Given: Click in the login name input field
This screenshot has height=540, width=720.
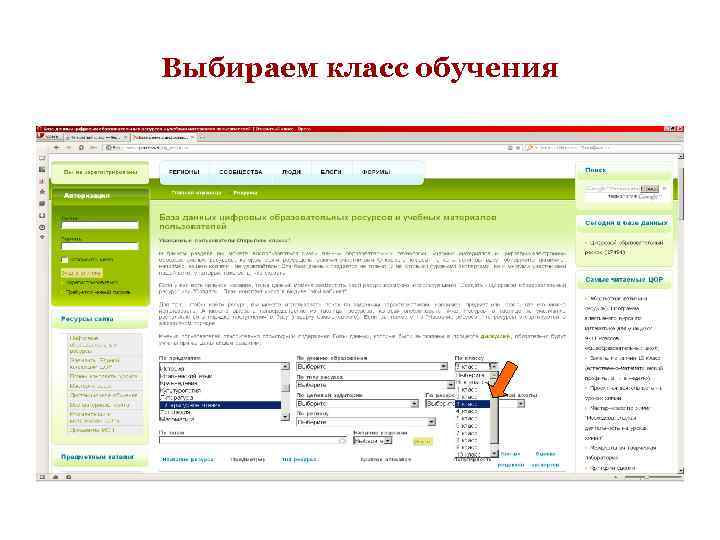Looking at the screenshot, I should pos(100,225).
